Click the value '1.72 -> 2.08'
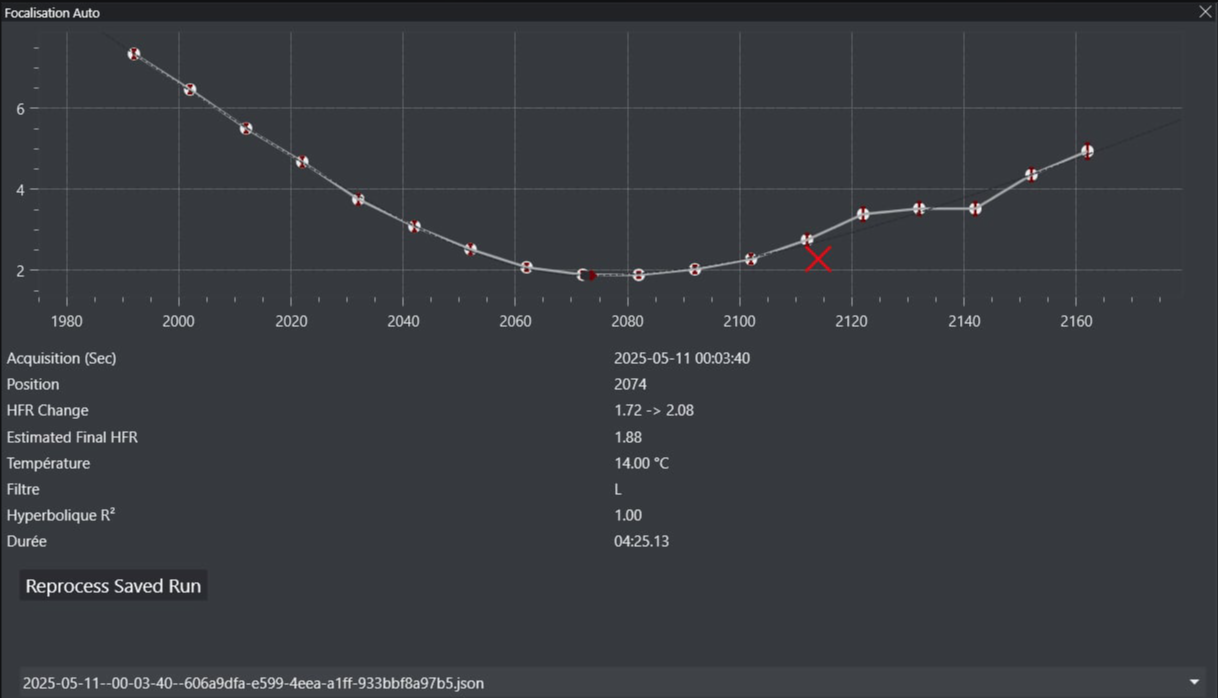This screenshot has height=698, width=1218. click(x=654, y=410)
